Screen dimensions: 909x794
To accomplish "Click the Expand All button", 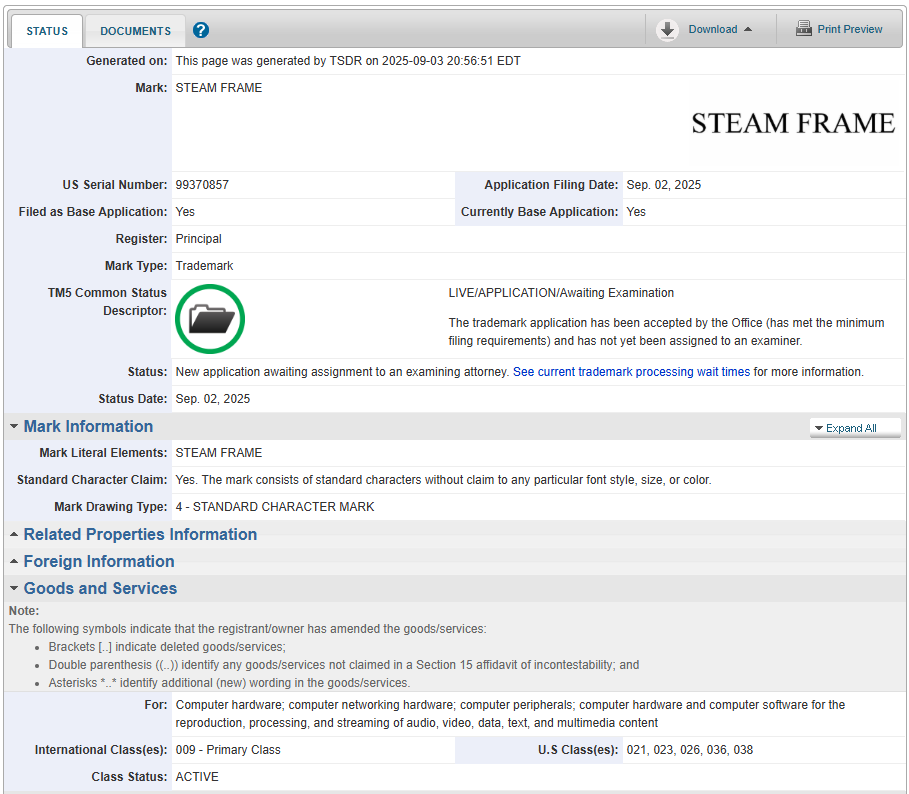I will [855, 428].
